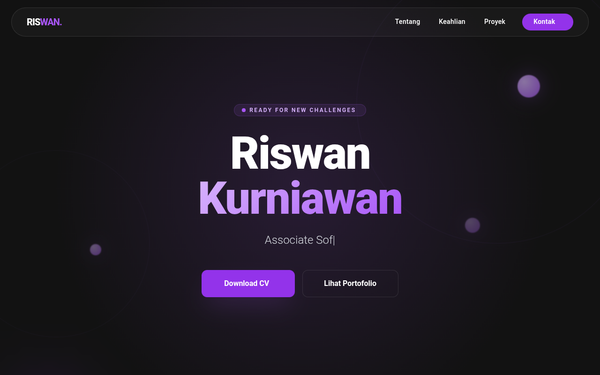Click the purple Kontak button
The height and width of the screenshot is (375, 600).
tap(547, 22)
